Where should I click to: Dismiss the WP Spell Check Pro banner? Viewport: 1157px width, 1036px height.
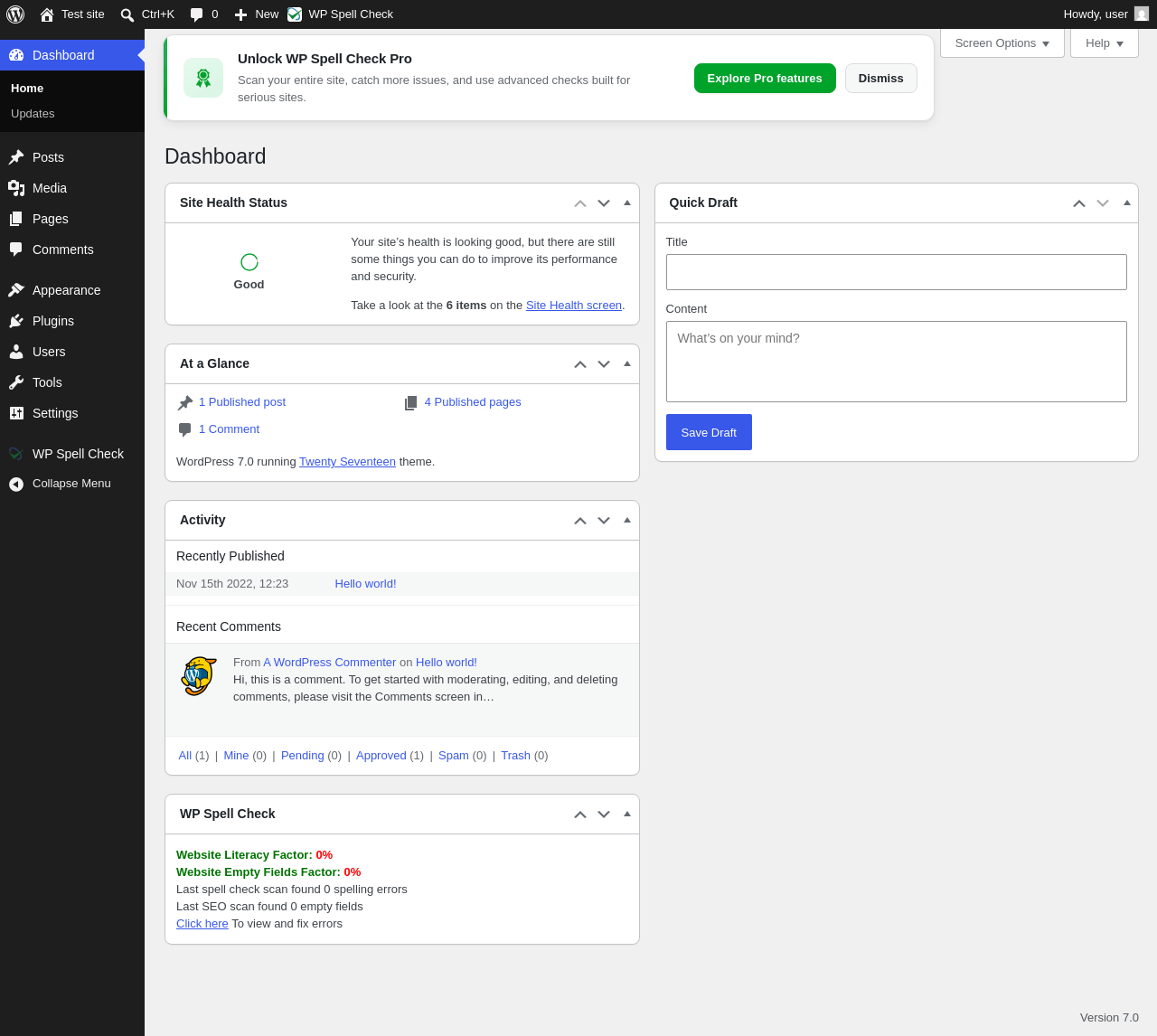[881, 79]
